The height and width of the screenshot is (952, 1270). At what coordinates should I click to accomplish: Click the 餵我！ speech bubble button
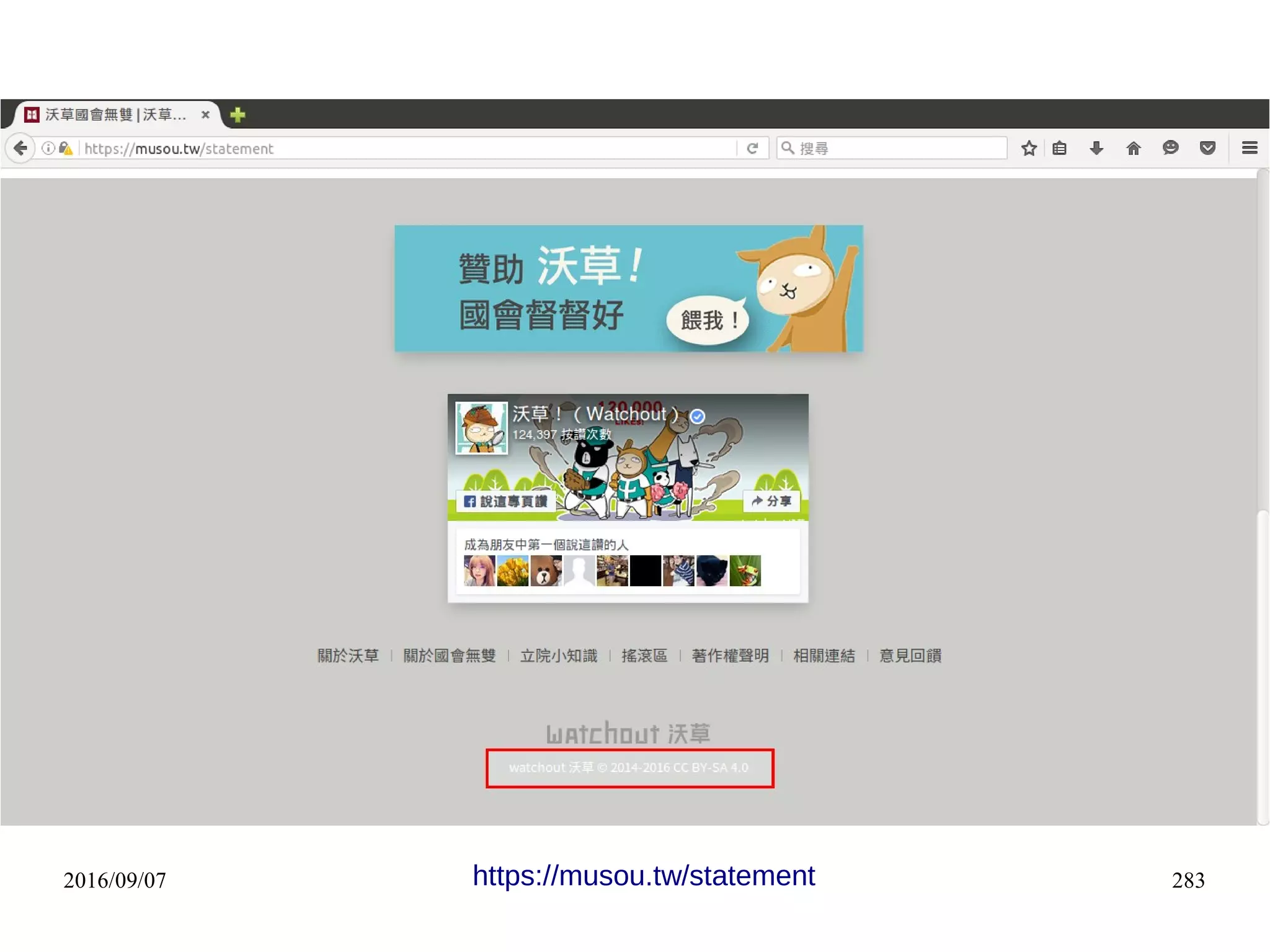(708, 320)
